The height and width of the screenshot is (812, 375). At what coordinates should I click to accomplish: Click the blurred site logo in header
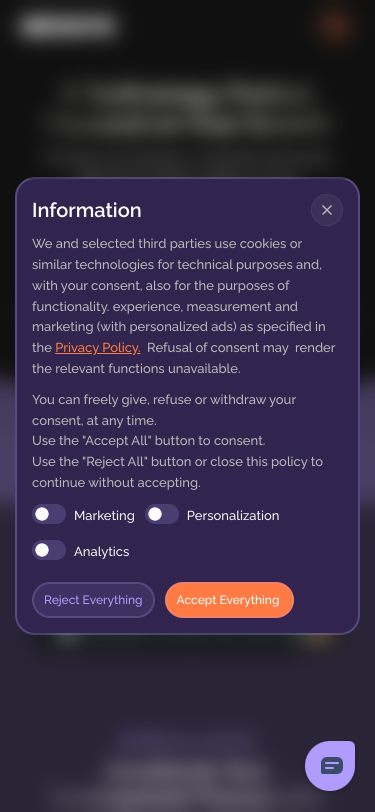pyautogui.click(x=67, y=26)
